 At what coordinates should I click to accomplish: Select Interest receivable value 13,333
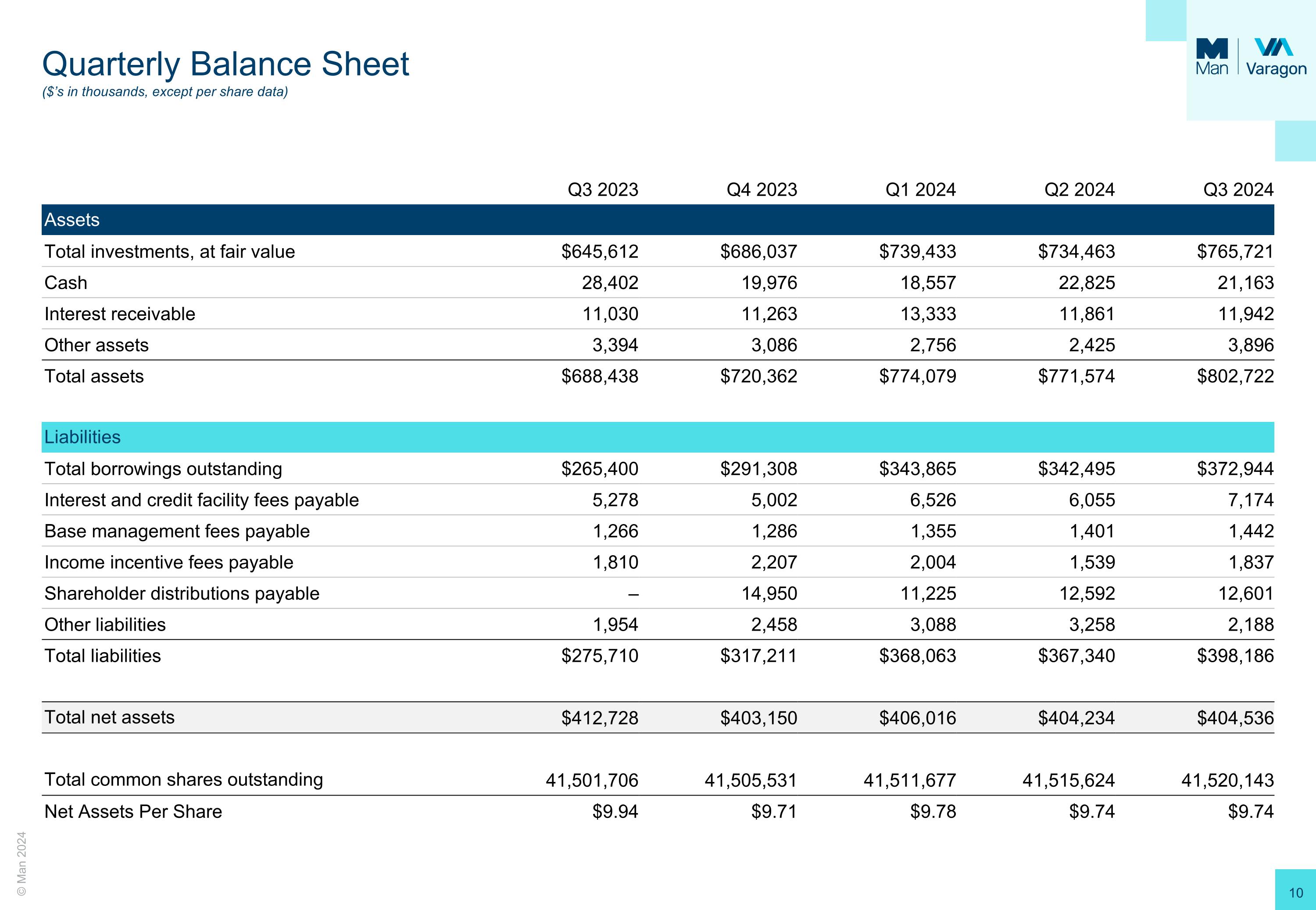pos(928,314)
